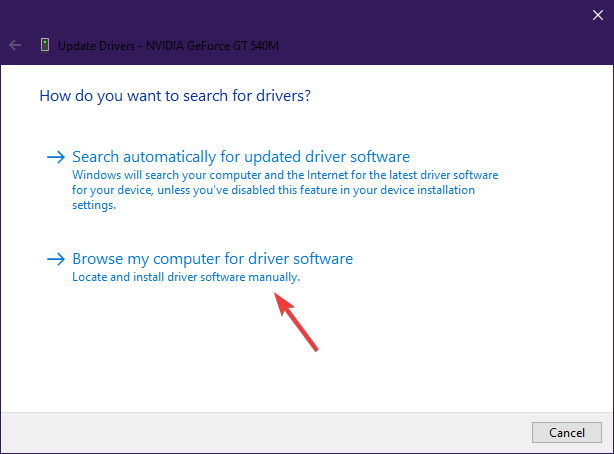The height and width of the screenshot is (454, 614).
Task: Click the back arrow in title bar
Action: pos(15,45)
